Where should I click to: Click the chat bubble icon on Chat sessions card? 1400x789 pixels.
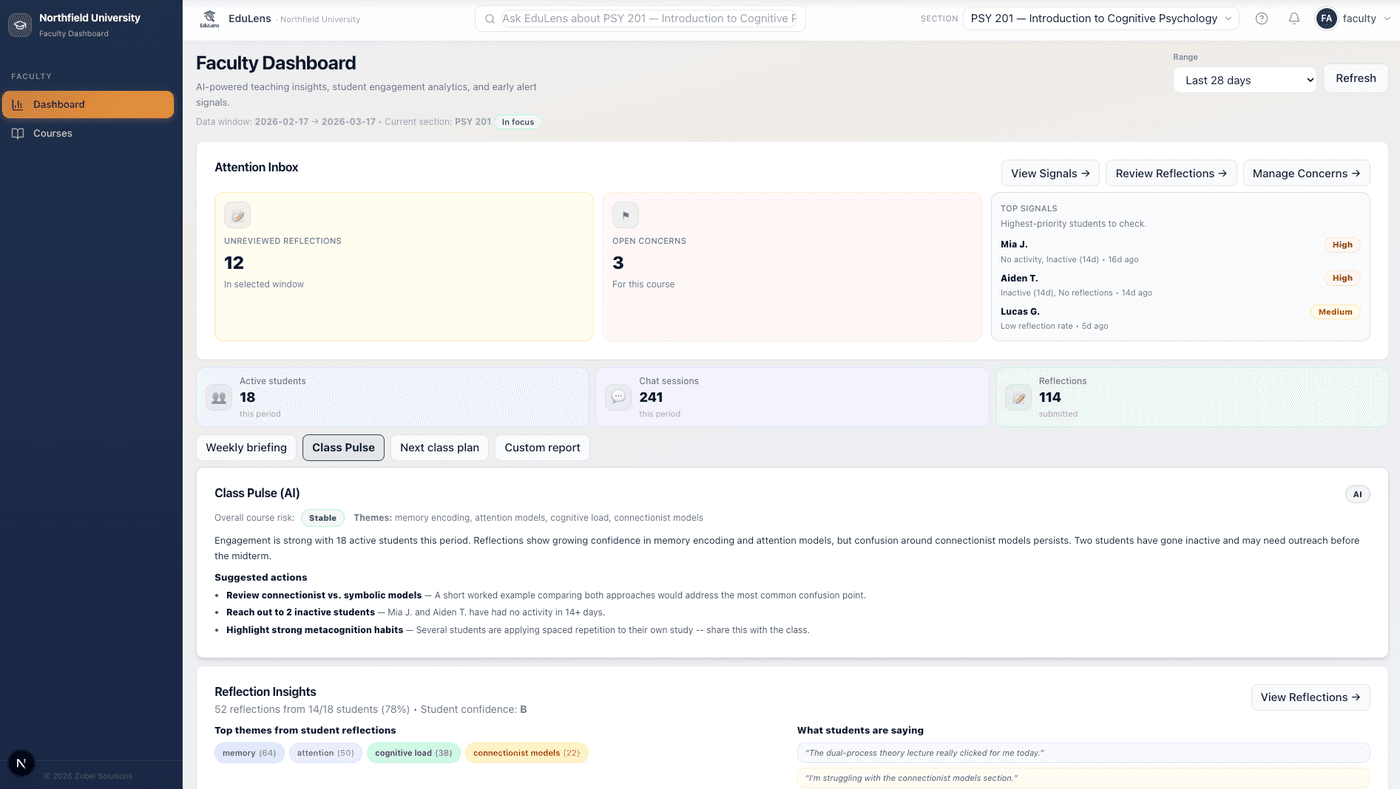(x=618, y=396)
